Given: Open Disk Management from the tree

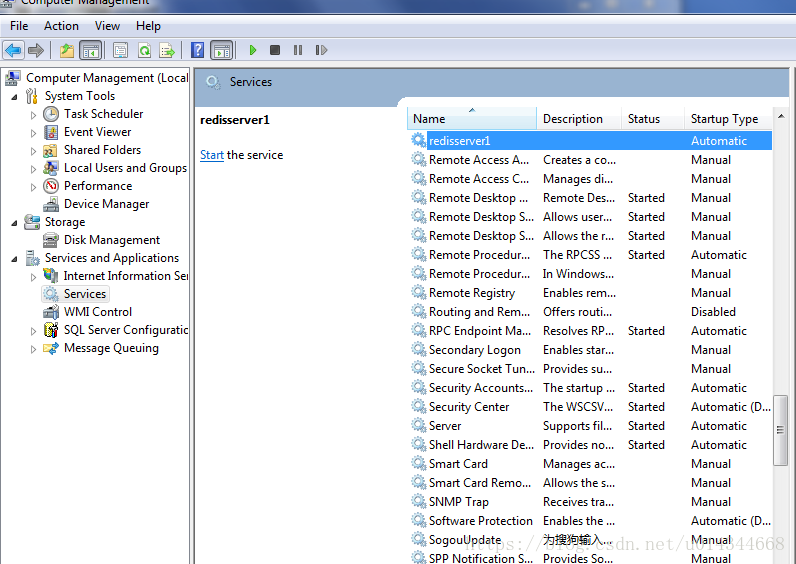Looking at the screenshot, I should 112,240.
